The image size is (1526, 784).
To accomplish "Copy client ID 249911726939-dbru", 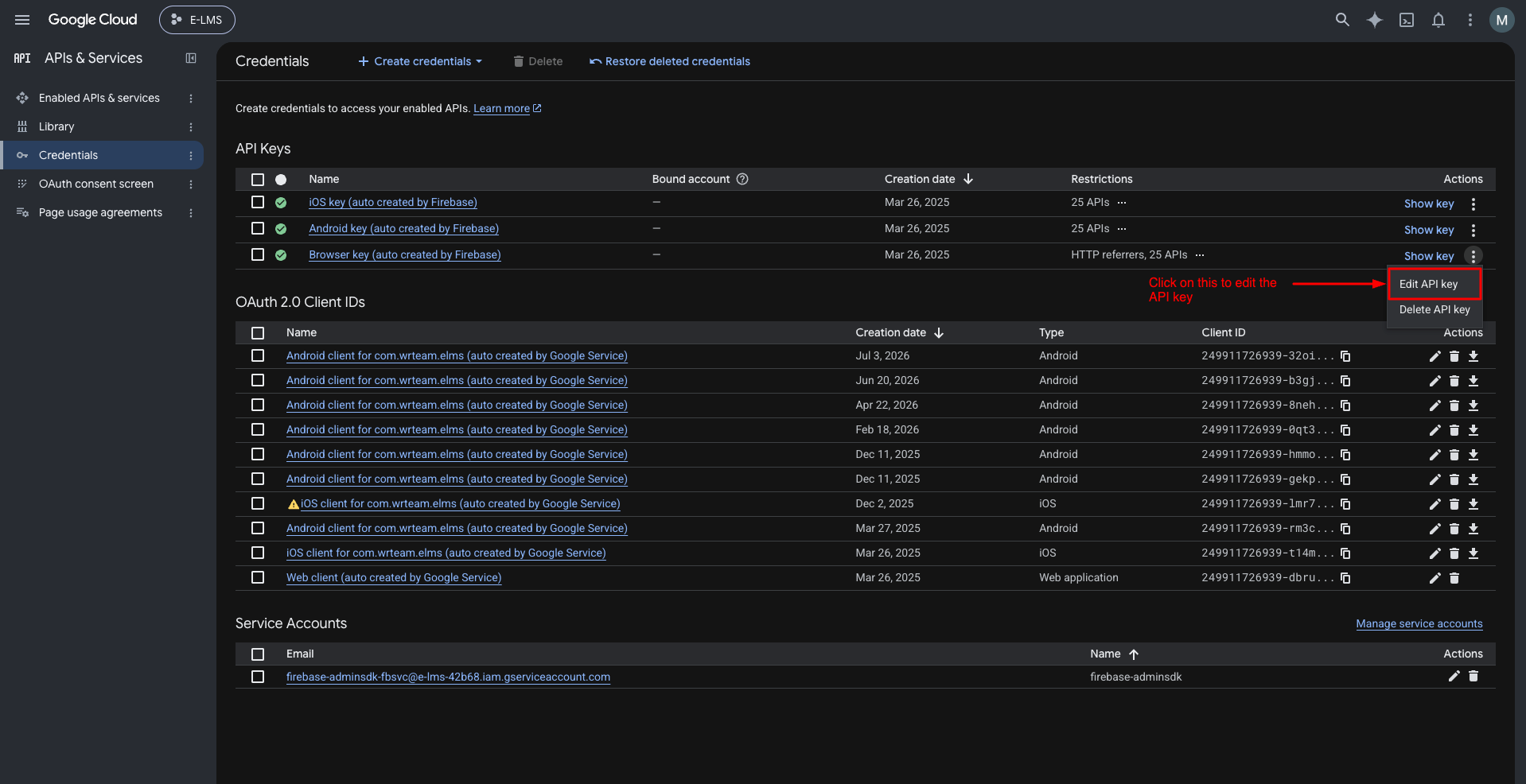I will pyautogui.click(x=1345, y=578).
